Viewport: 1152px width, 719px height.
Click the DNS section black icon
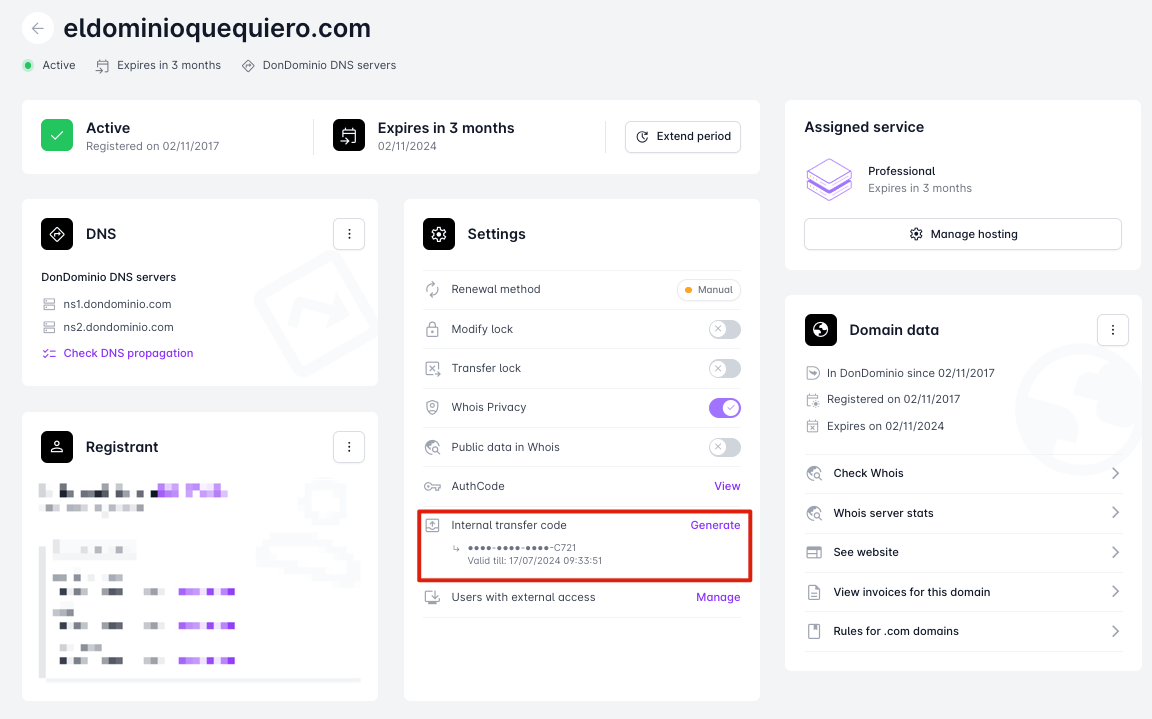[57, 234]
